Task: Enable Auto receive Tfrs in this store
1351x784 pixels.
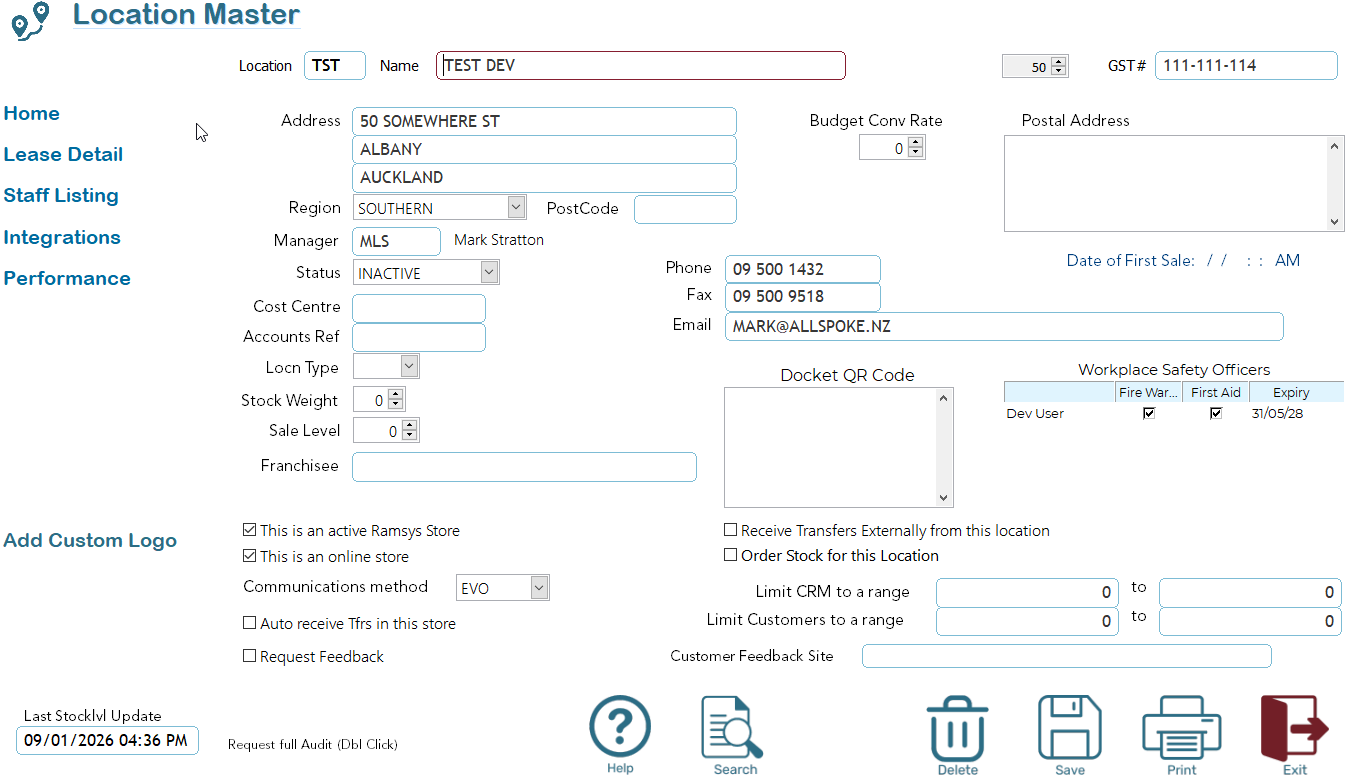Action: 250,623
